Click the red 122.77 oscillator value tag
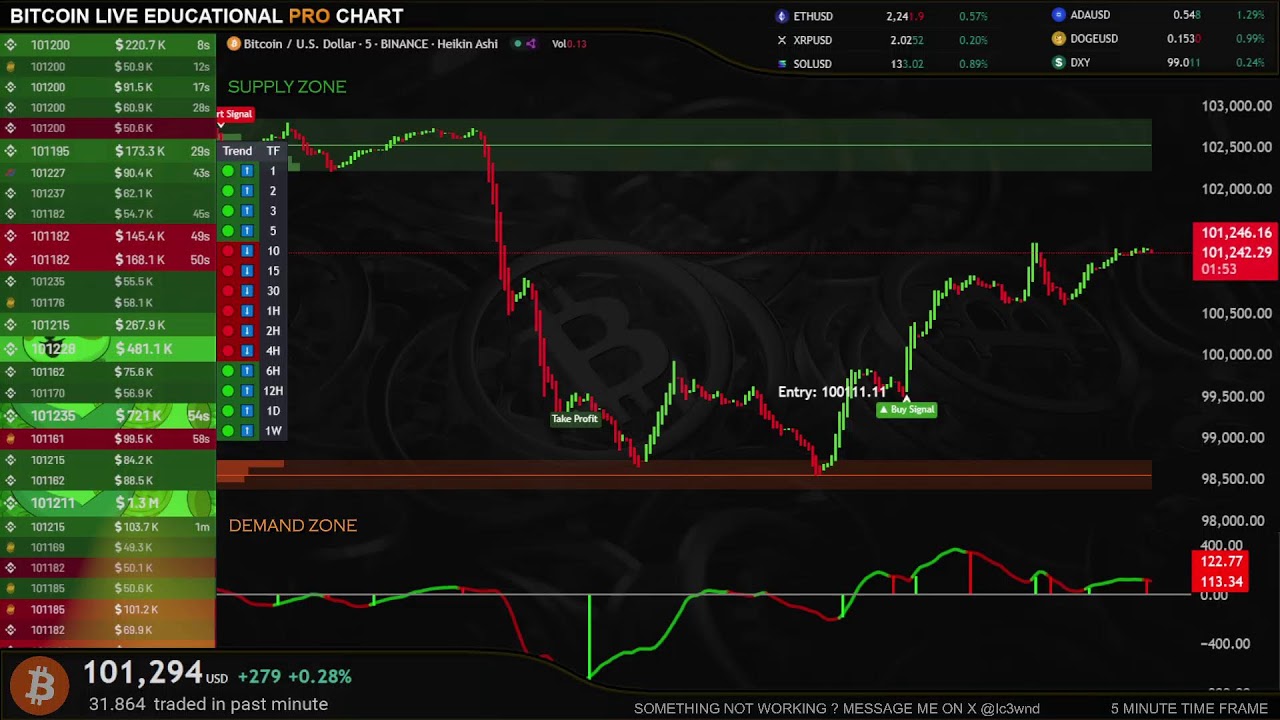This screenshot has width=1280, height=720. click(1222, 562)
